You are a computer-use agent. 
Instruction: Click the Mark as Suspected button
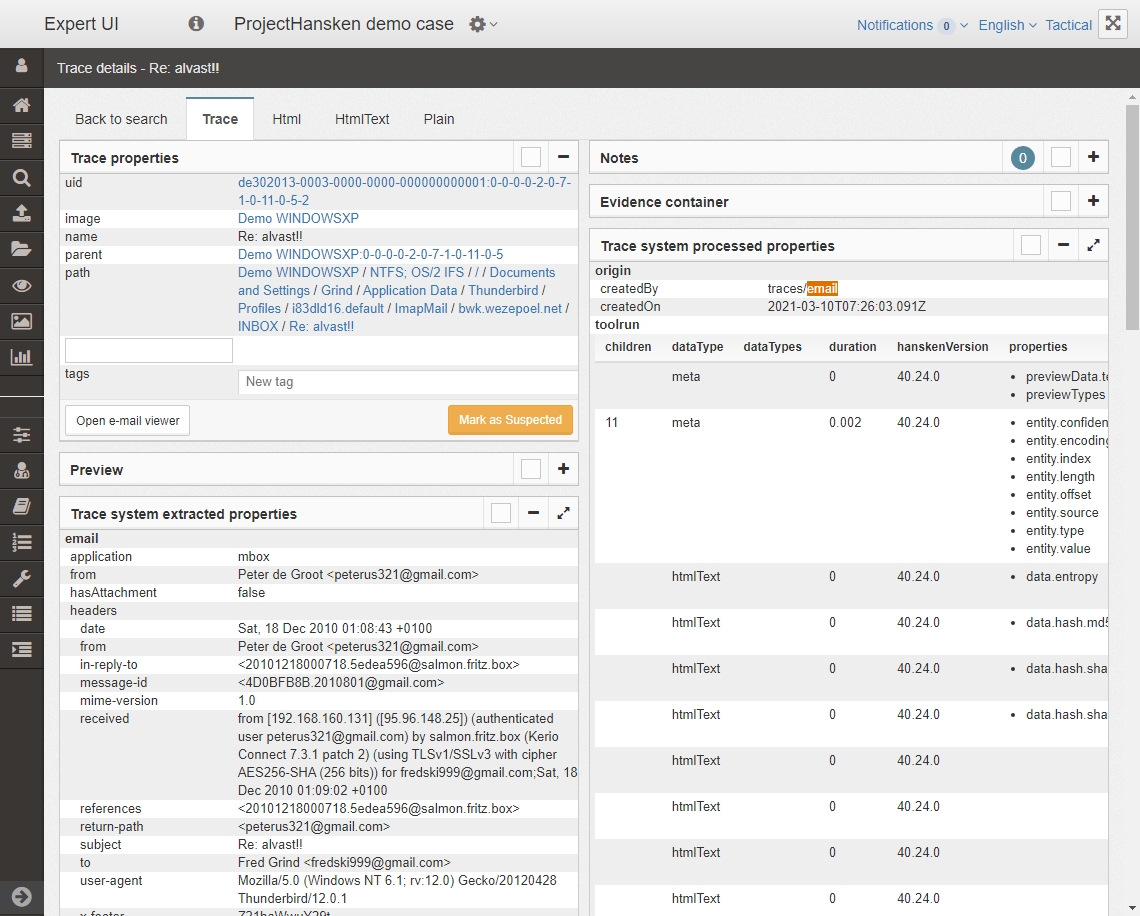click(510, 420)
